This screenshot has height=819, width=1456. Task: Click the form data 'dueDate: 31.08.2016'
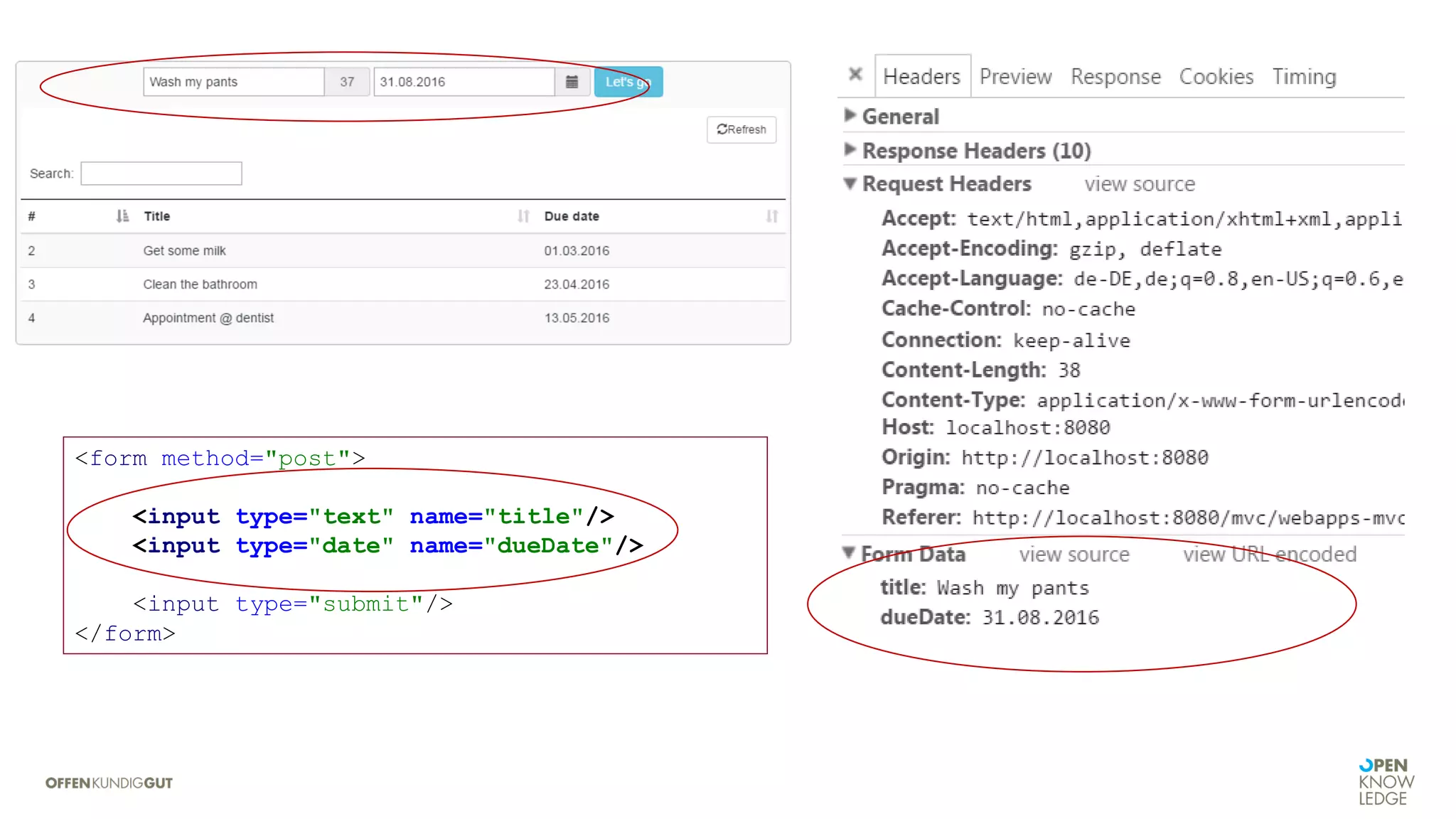pos(990,617)
